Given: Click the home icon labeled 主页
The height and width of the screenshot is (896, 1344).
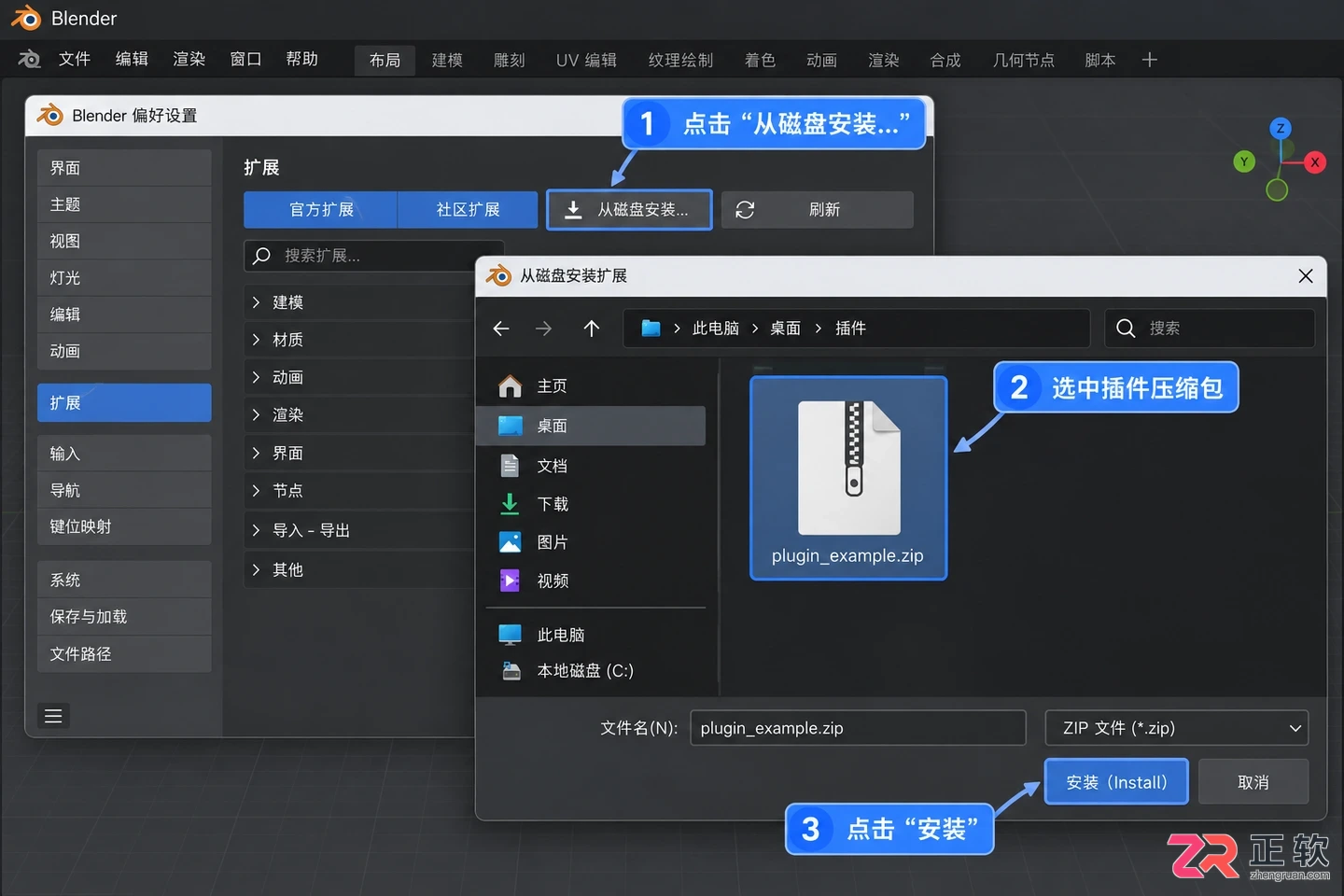Looking at the screenshot, I should click(510, 385).
